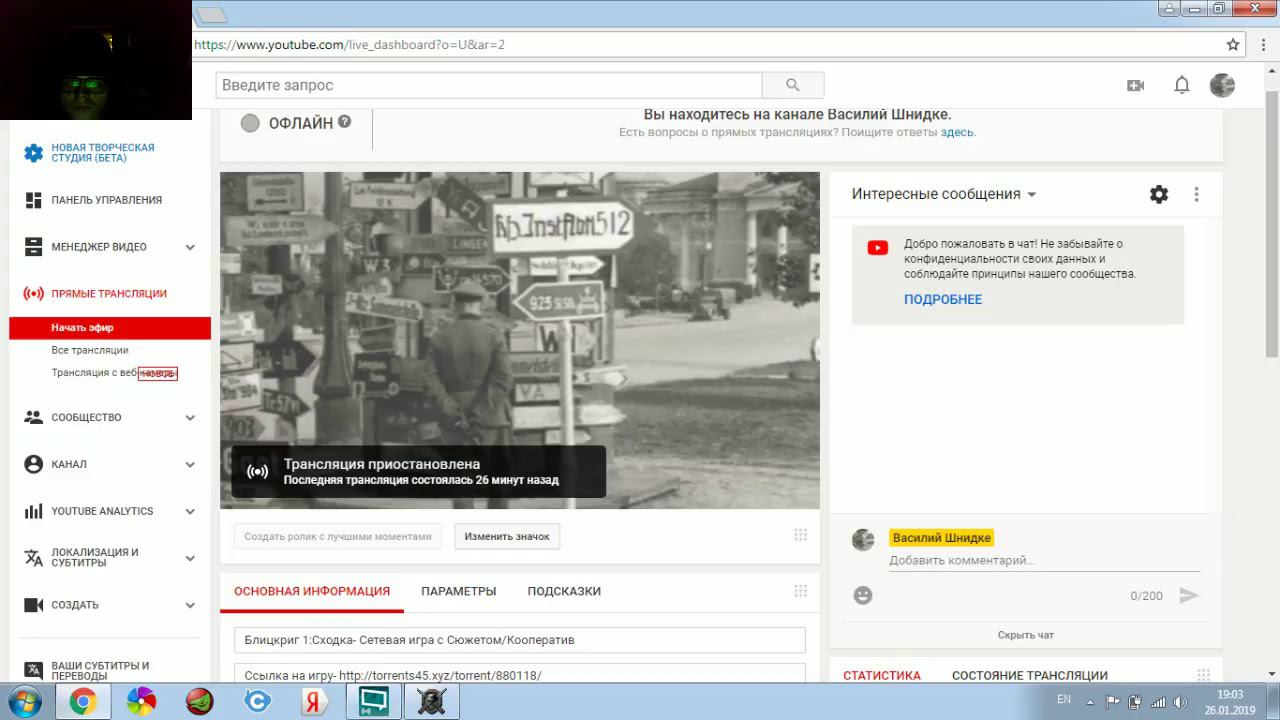Click Скрыть чат
1280x720 pixels.
pyautogui.click(x=1026, y=635)
